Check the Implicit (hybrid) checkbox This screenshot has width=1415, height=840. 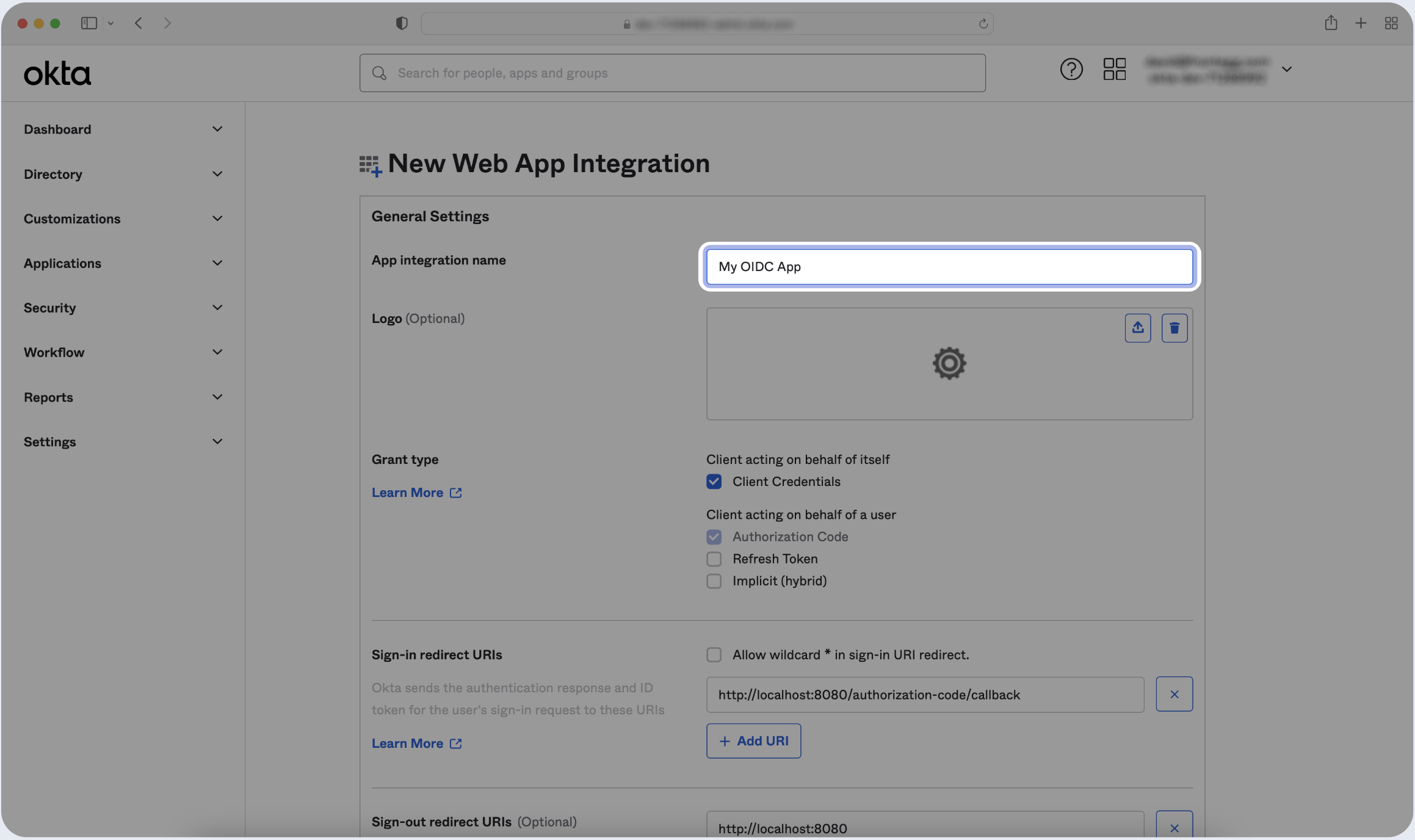pos(714,581)
